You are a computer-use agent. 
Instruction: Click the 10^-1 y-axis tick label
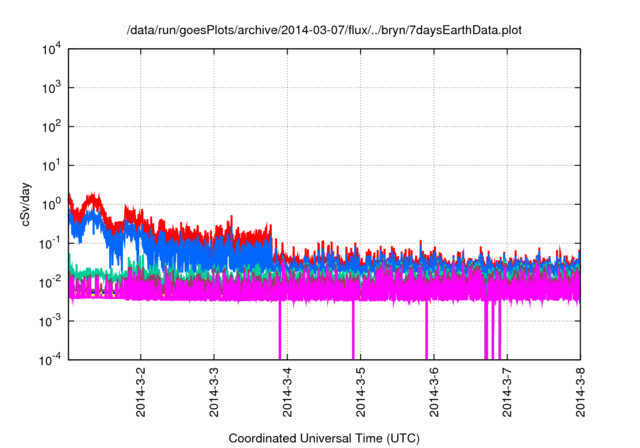[50, 243]
